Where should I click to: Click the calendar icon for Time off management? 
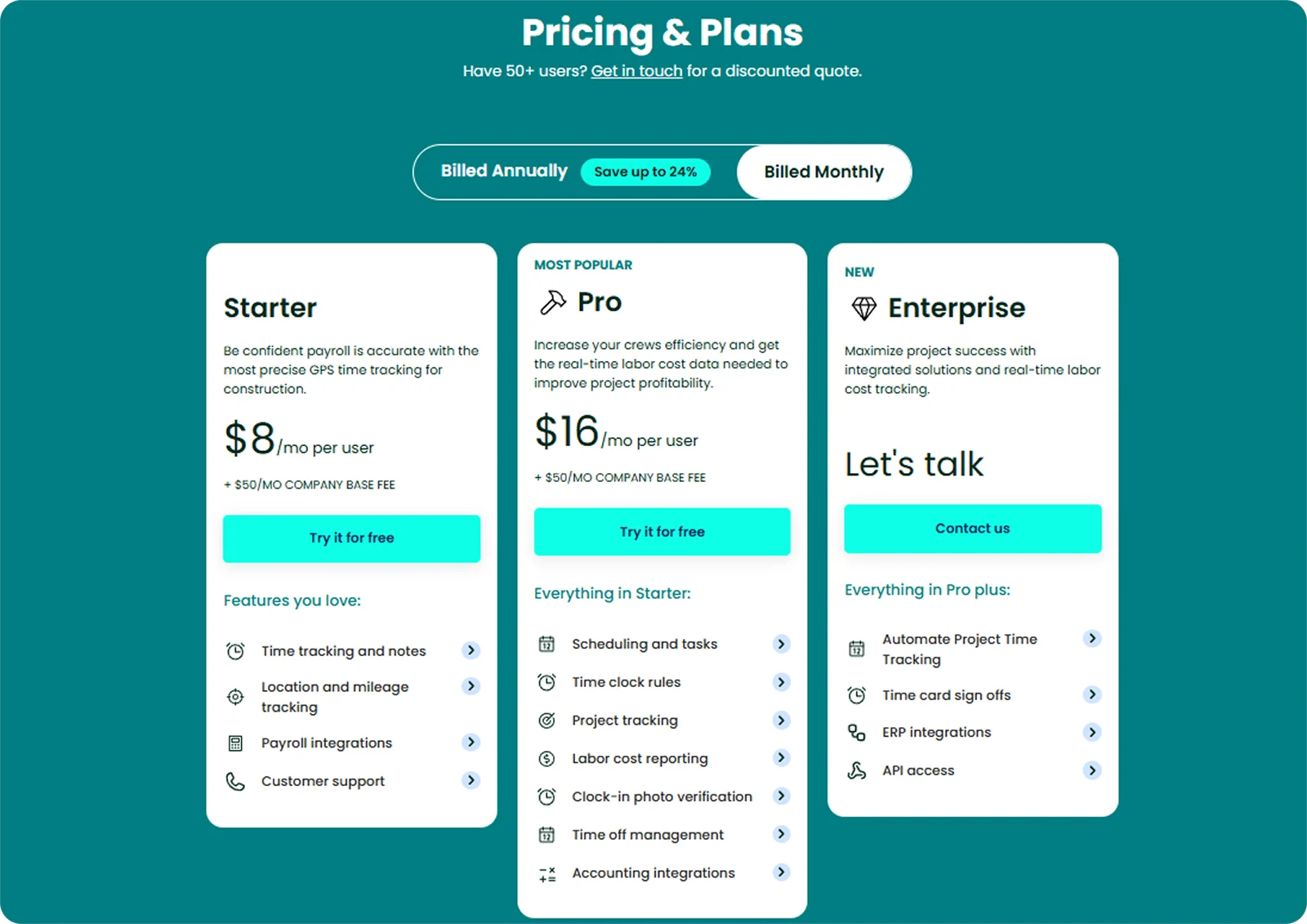[x=547, y=834]
